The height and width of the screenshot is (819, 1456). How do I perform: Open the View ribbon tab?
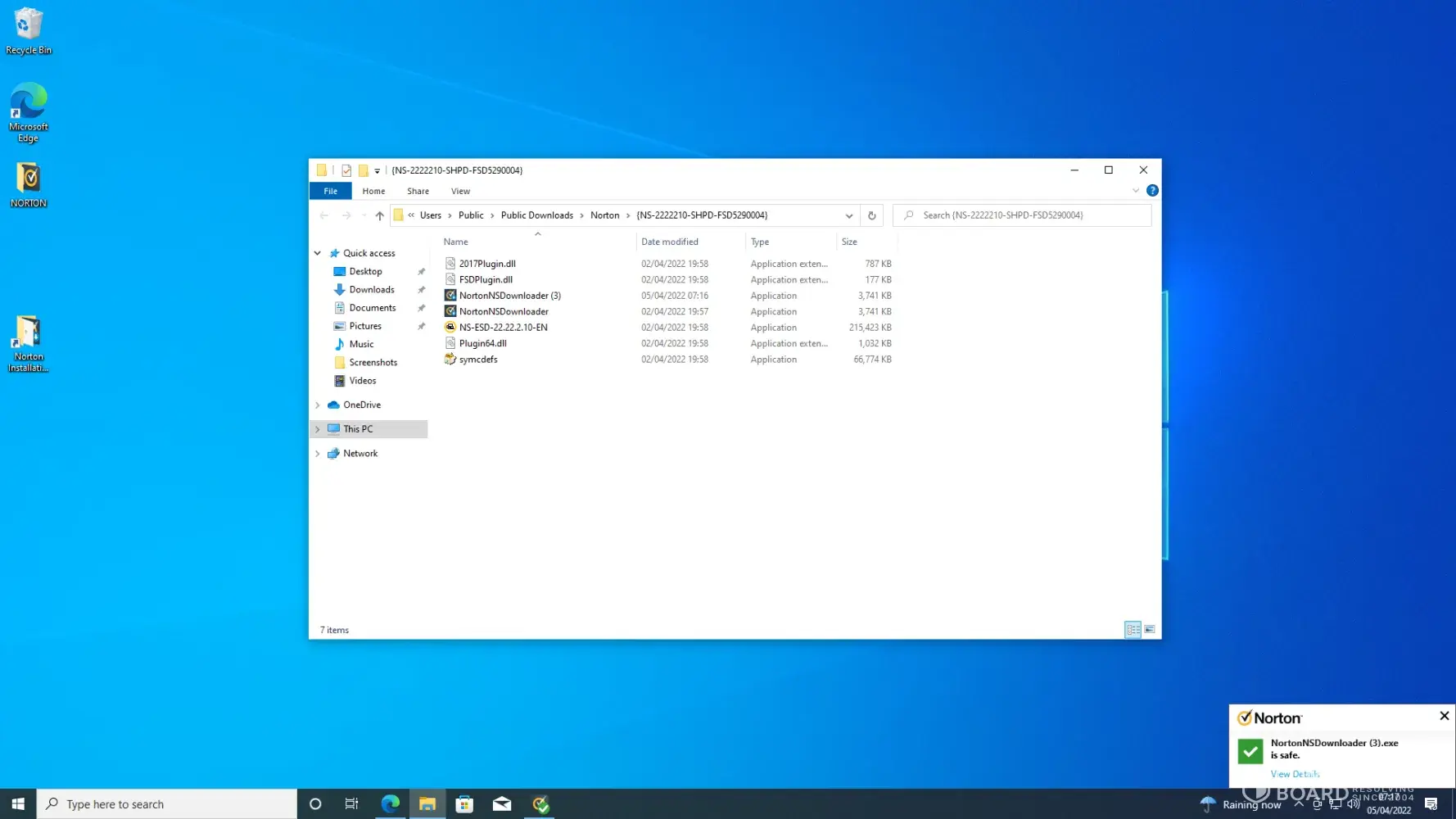click(460, 191)
